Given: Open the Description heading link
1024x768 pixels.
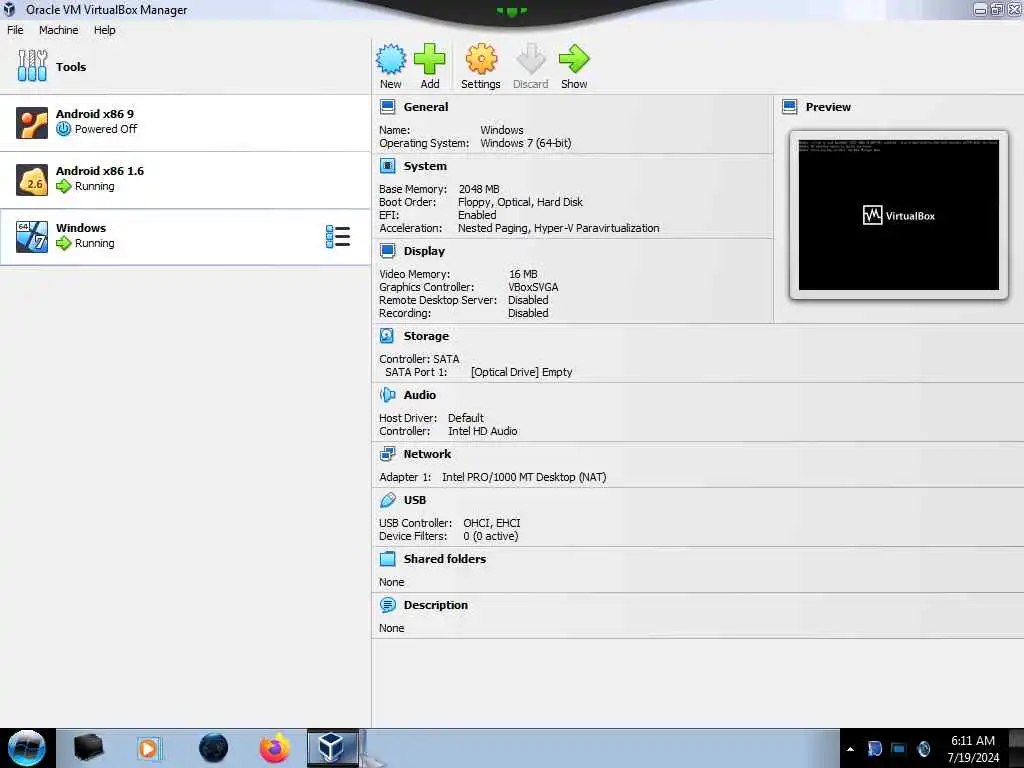Looking at the screenshot, I should 436,605.
